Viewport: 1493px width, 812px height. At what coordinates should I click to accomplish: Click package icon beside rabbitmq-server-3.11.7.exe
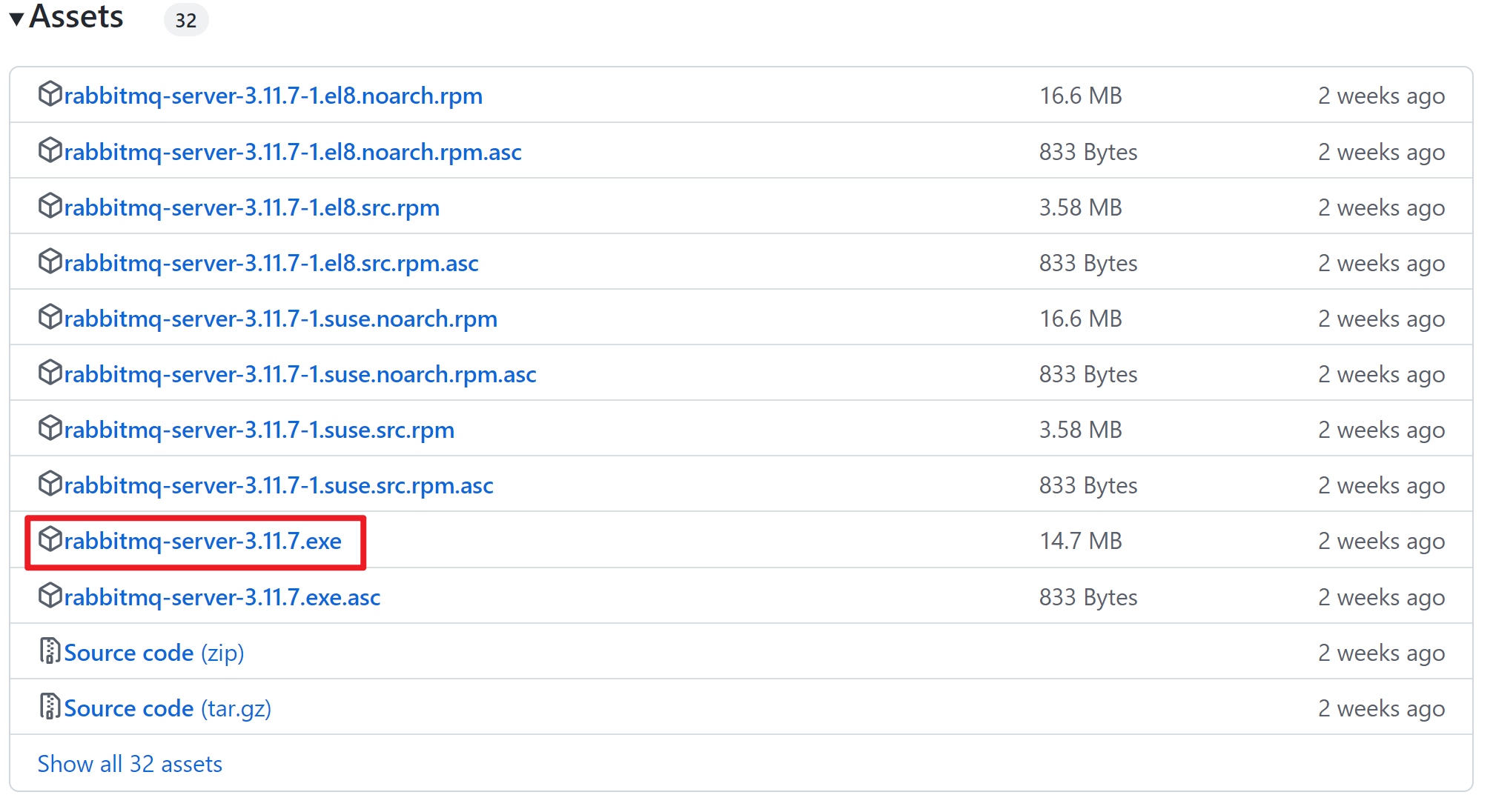(x=50, y=539)
